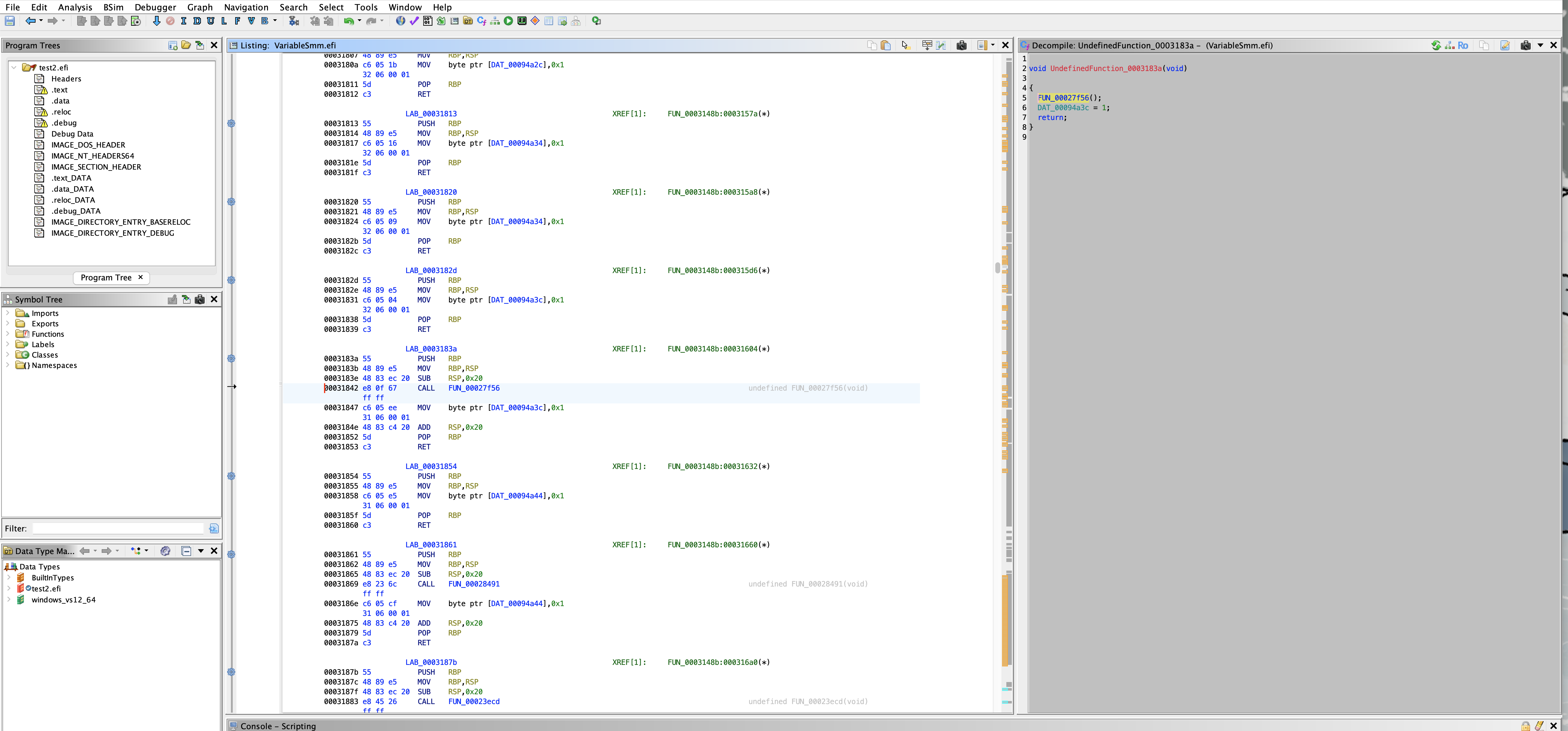Expand the Functions folder in Symbol Tree
The image size is (1568, 731).
pyautogui.click(x=7, y=334)
